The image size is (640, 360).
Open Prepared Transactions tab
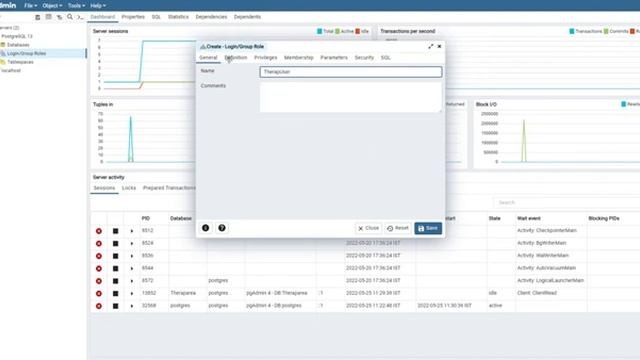[169, 188]
